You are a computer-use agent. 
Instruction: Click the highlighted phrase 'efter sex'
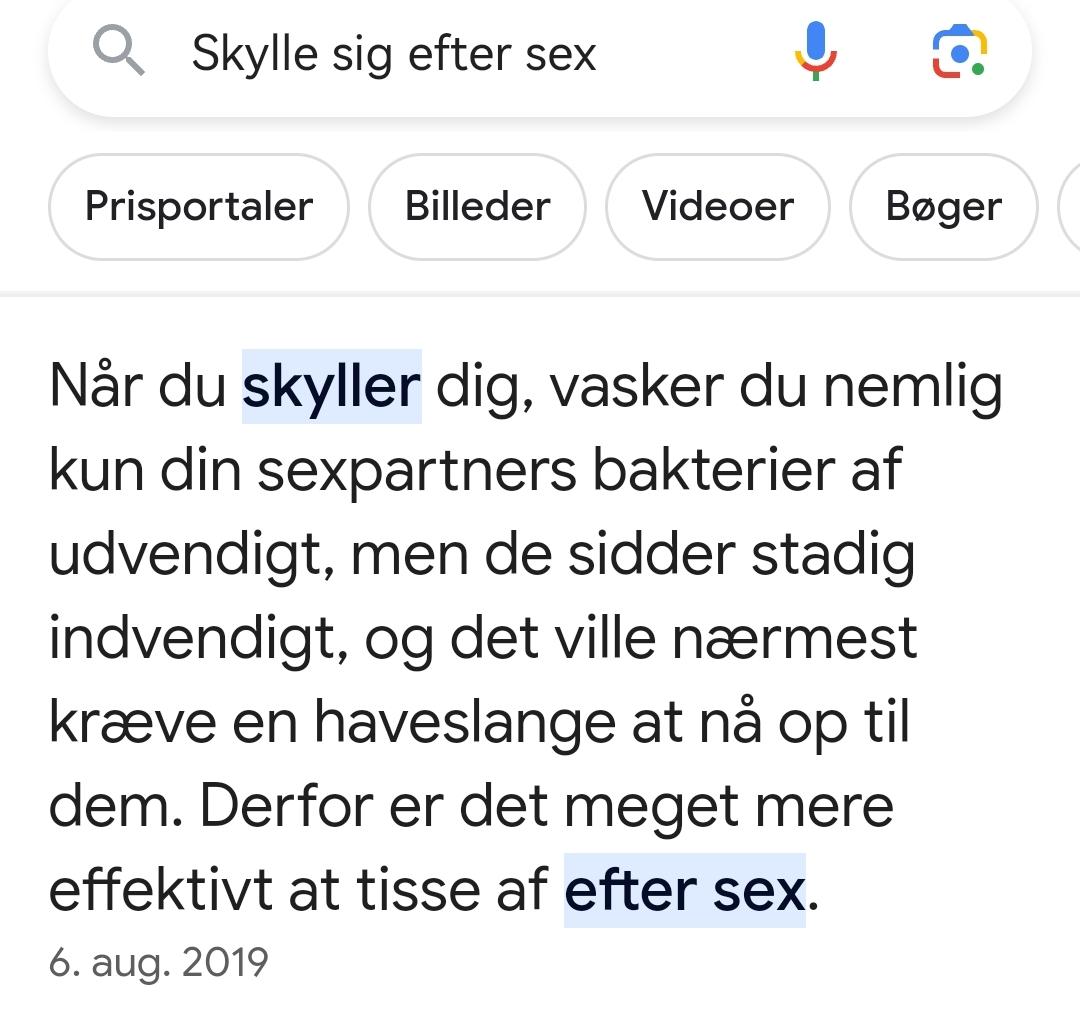point(685,890)
